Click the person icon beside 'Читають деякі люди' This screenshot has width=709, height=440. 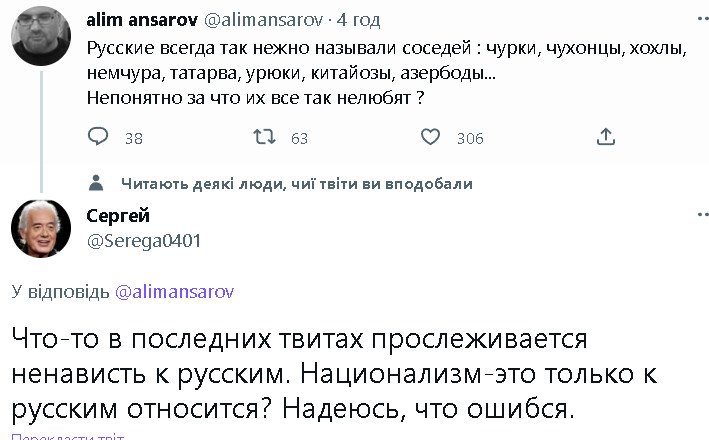point(97,182)
